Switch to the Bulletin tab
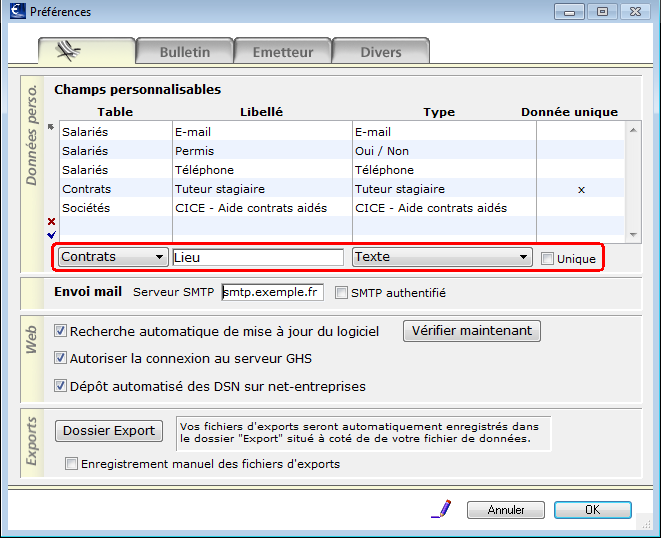The width and height of the screenshot is (661, 538). coord(185,51)
